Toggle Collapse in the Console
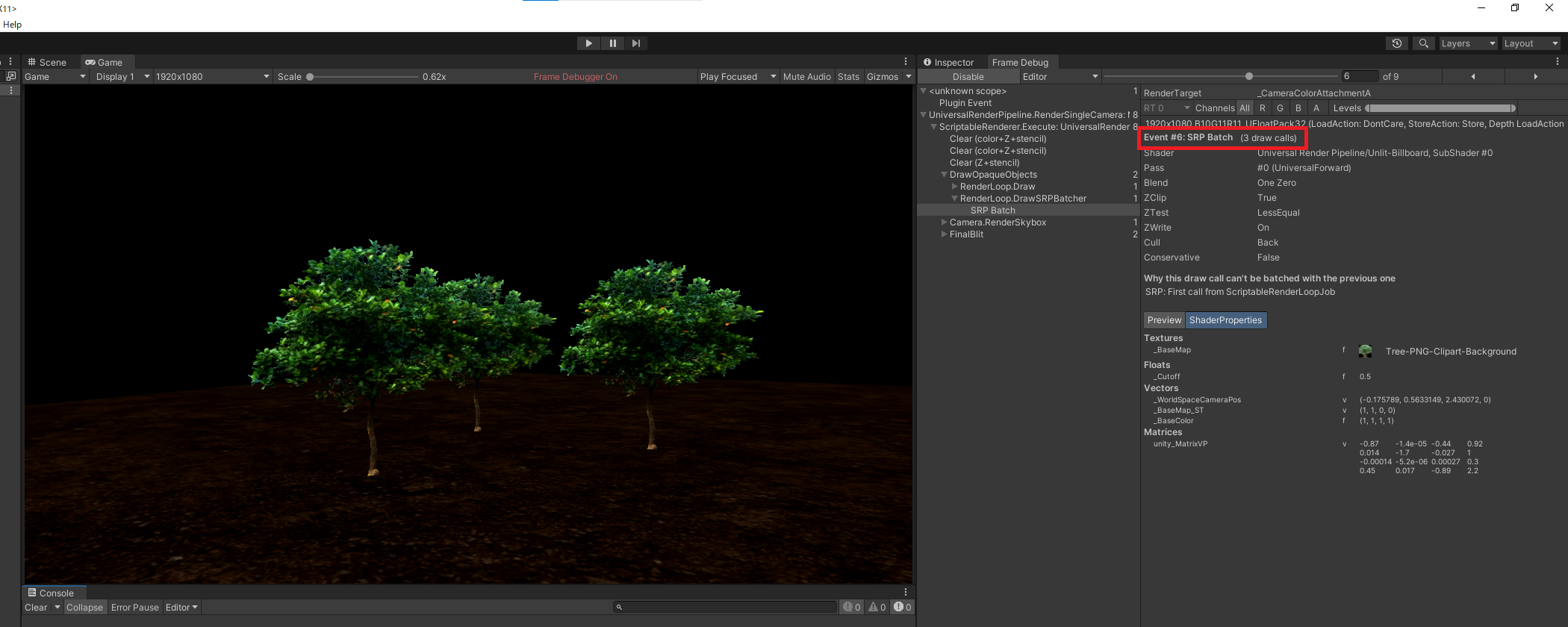Screen dimensions: 1568x627 click(84, 608)
